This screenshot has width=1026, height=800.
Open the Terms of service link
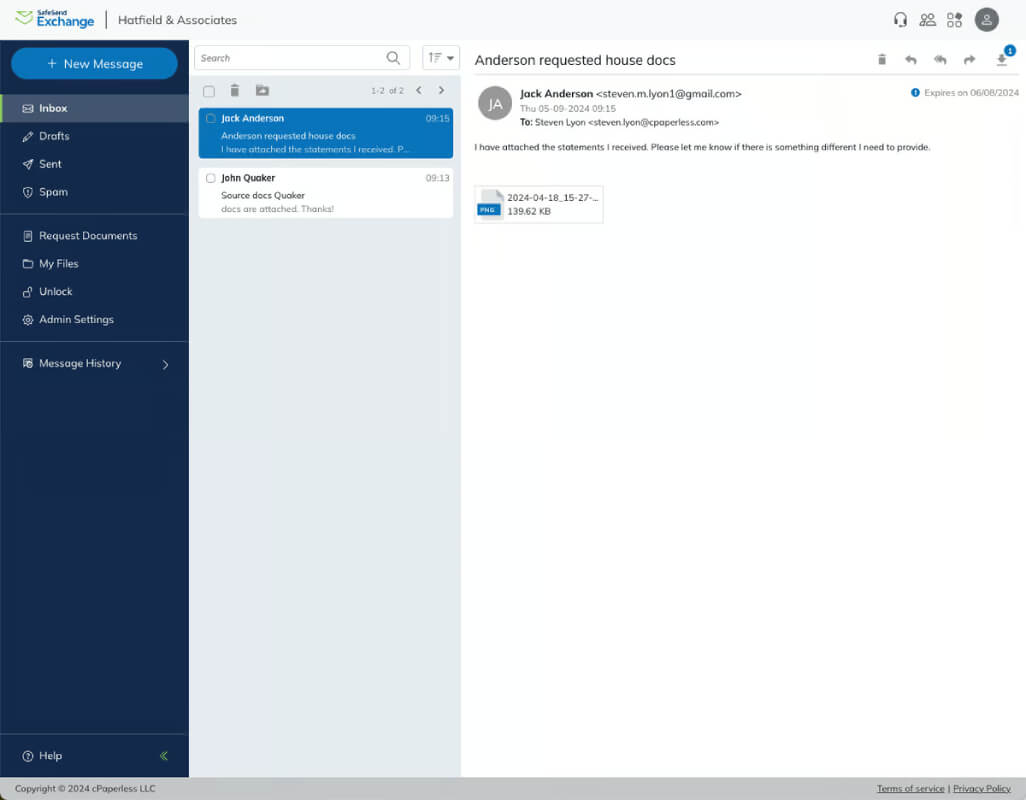click(910, 788)
